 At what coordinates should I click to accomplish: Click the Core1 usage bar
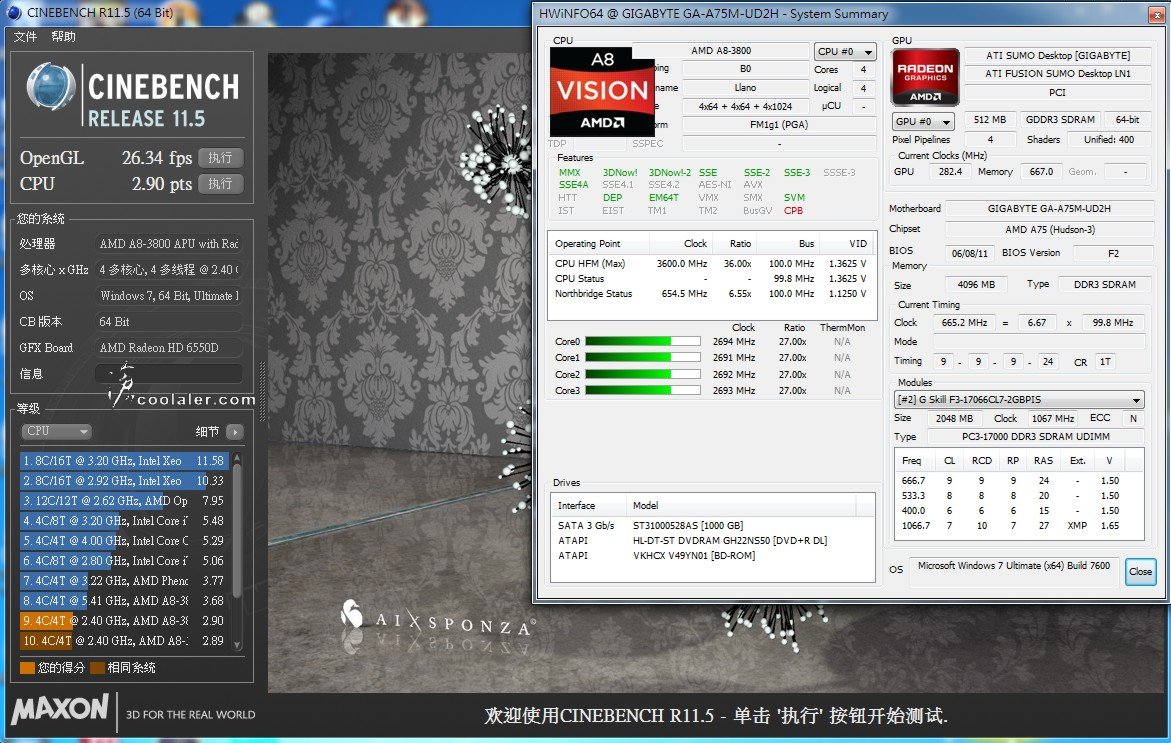642,358
